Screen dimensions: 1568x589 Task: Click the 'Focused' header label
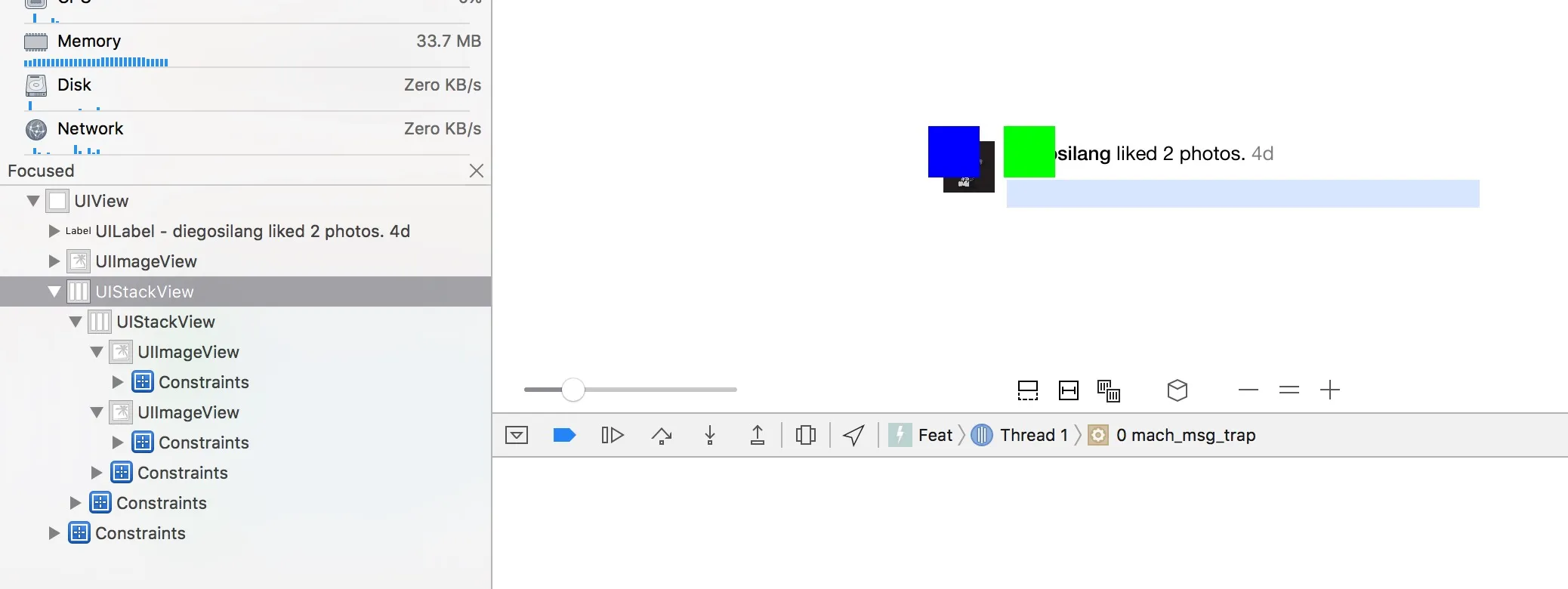[41, 171]
